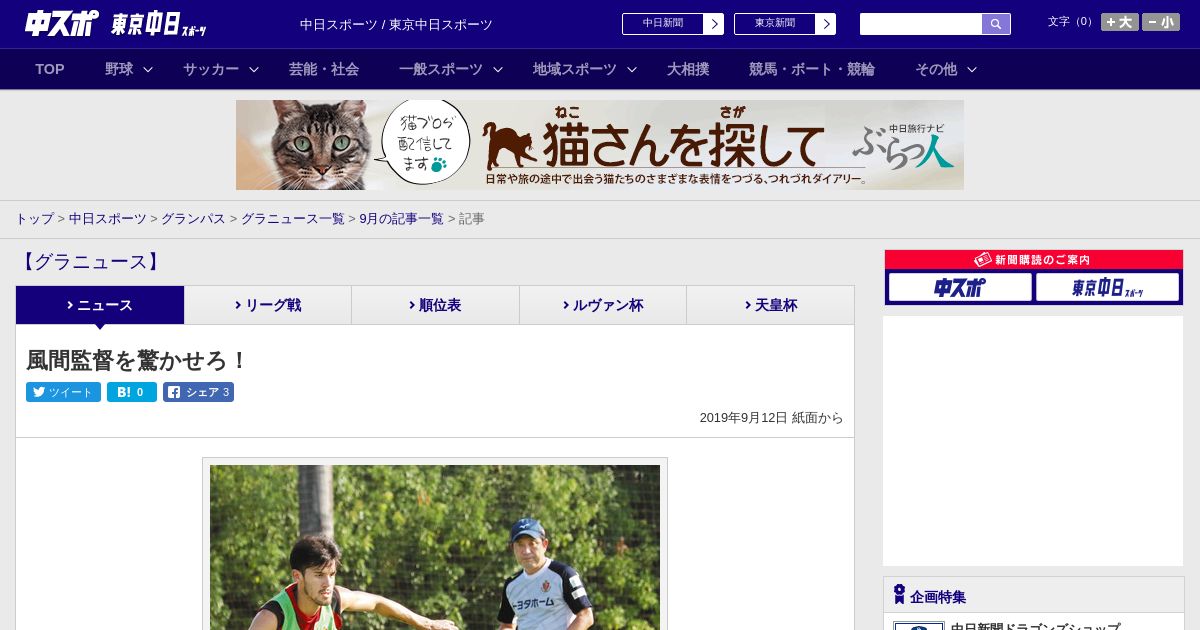This screenshot has height=630, width=1200.
Task: Open the 中スポ subscription banner button
Action: coord(960,288)
